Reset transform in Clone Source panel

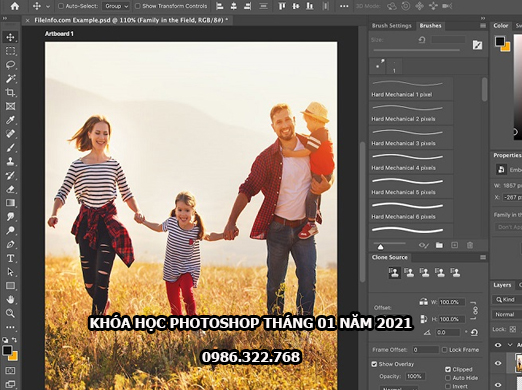click(x=474, y=332)
